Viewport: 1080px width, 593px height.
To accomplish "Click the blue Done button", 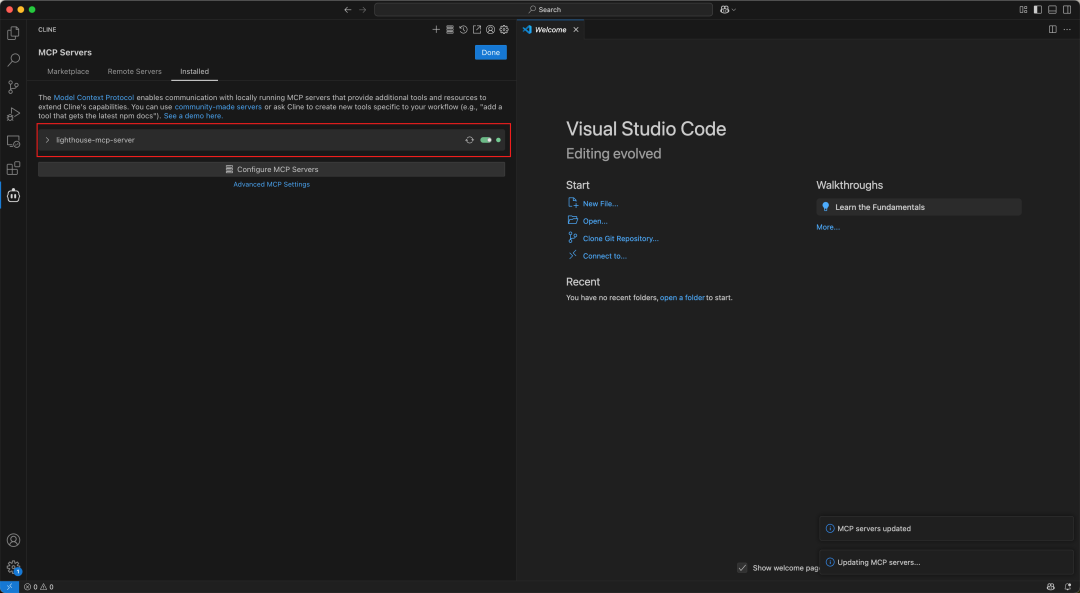I will (490, 52).
